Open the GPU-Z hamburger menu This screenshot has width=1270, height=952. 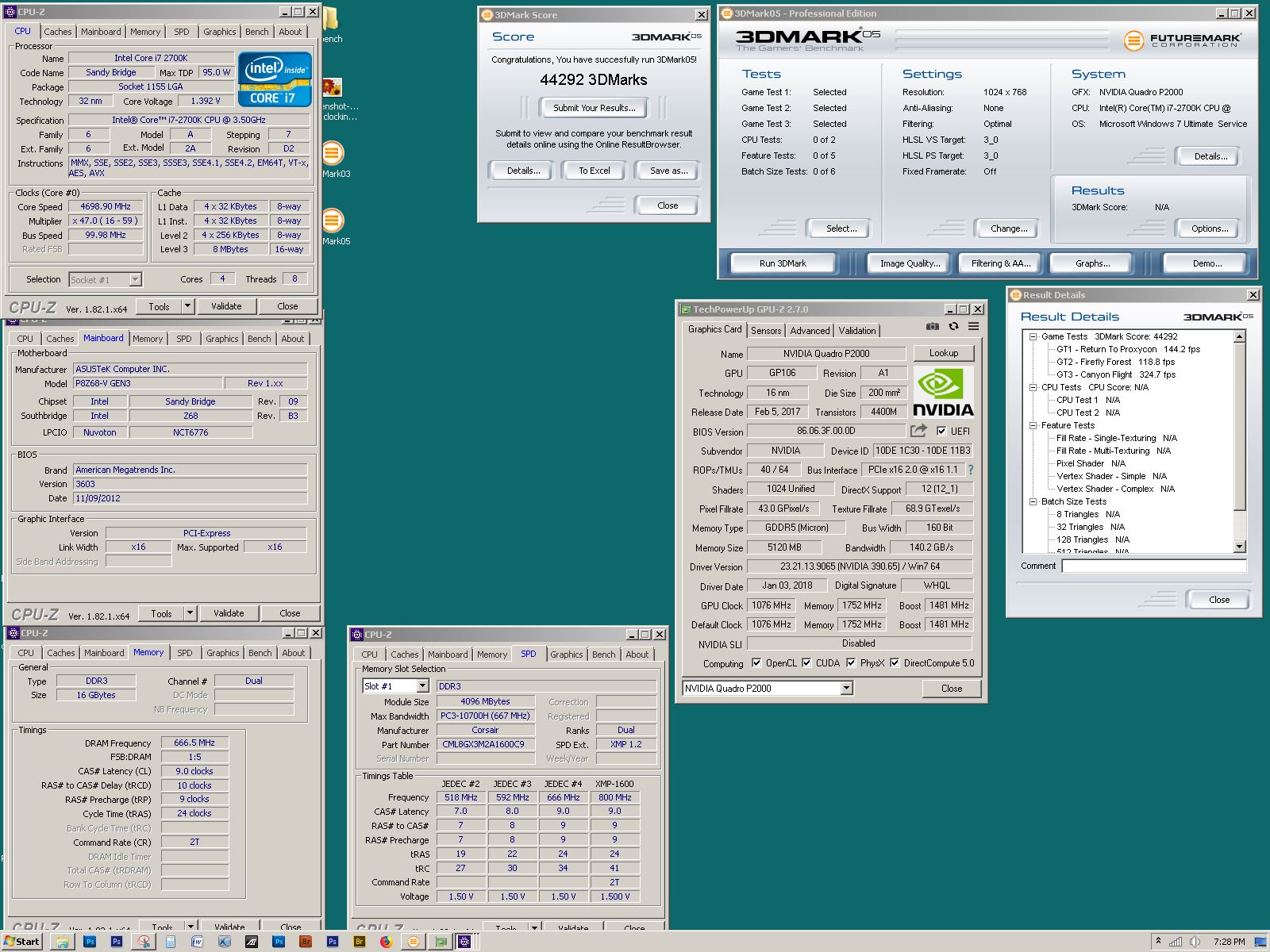click(x=973, y=326)
